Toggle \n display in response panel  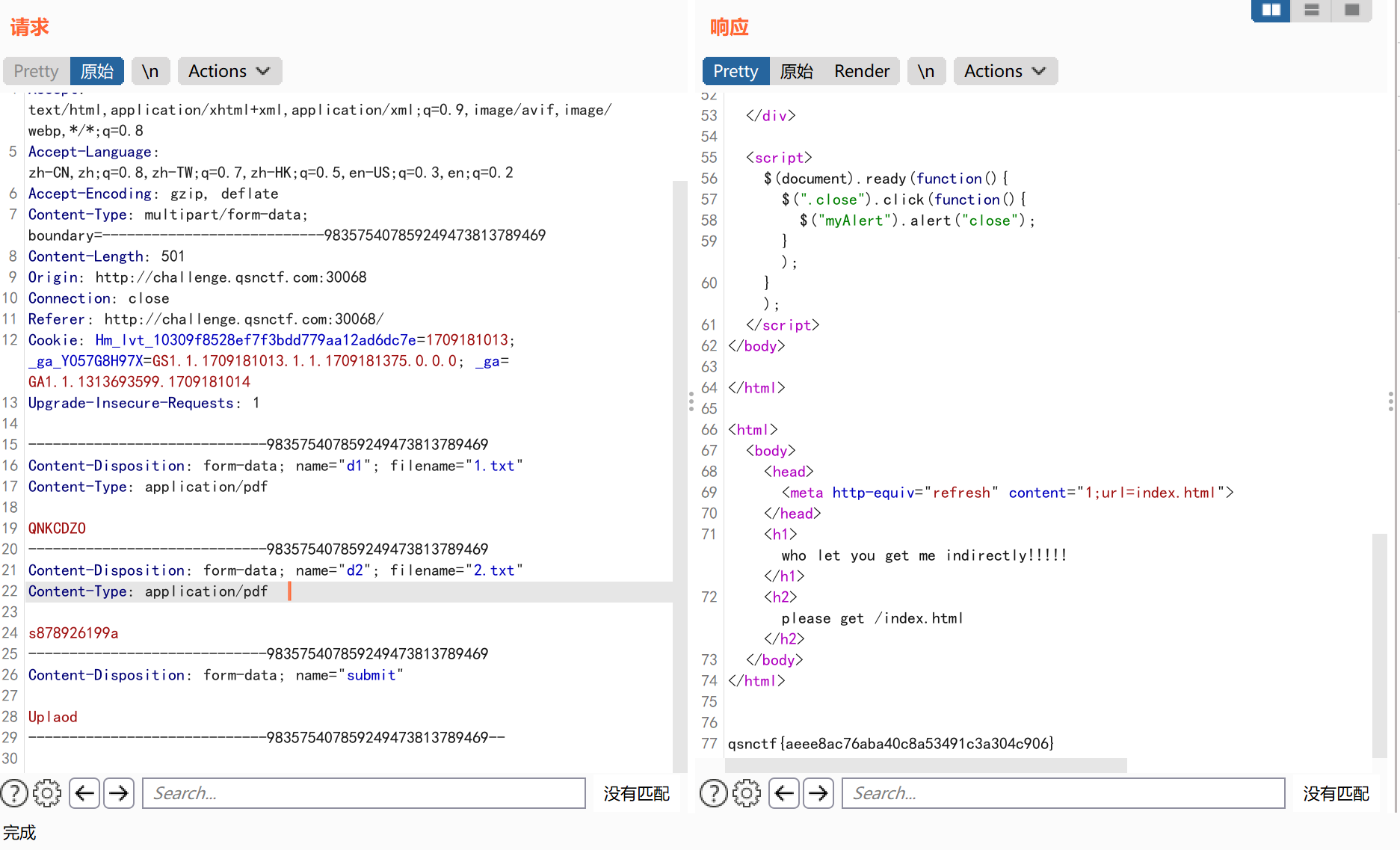(x=926, y=71)
